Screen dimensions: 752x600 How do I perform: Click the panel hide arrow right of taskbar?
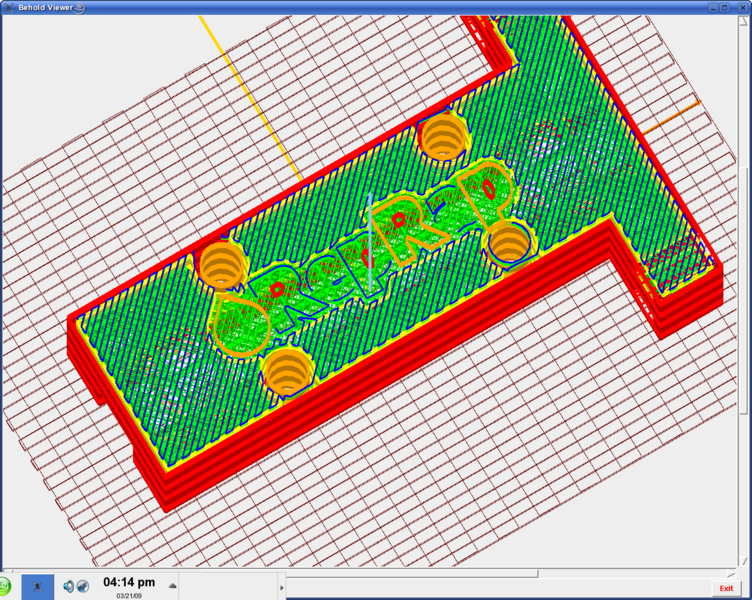click(281, 587)
